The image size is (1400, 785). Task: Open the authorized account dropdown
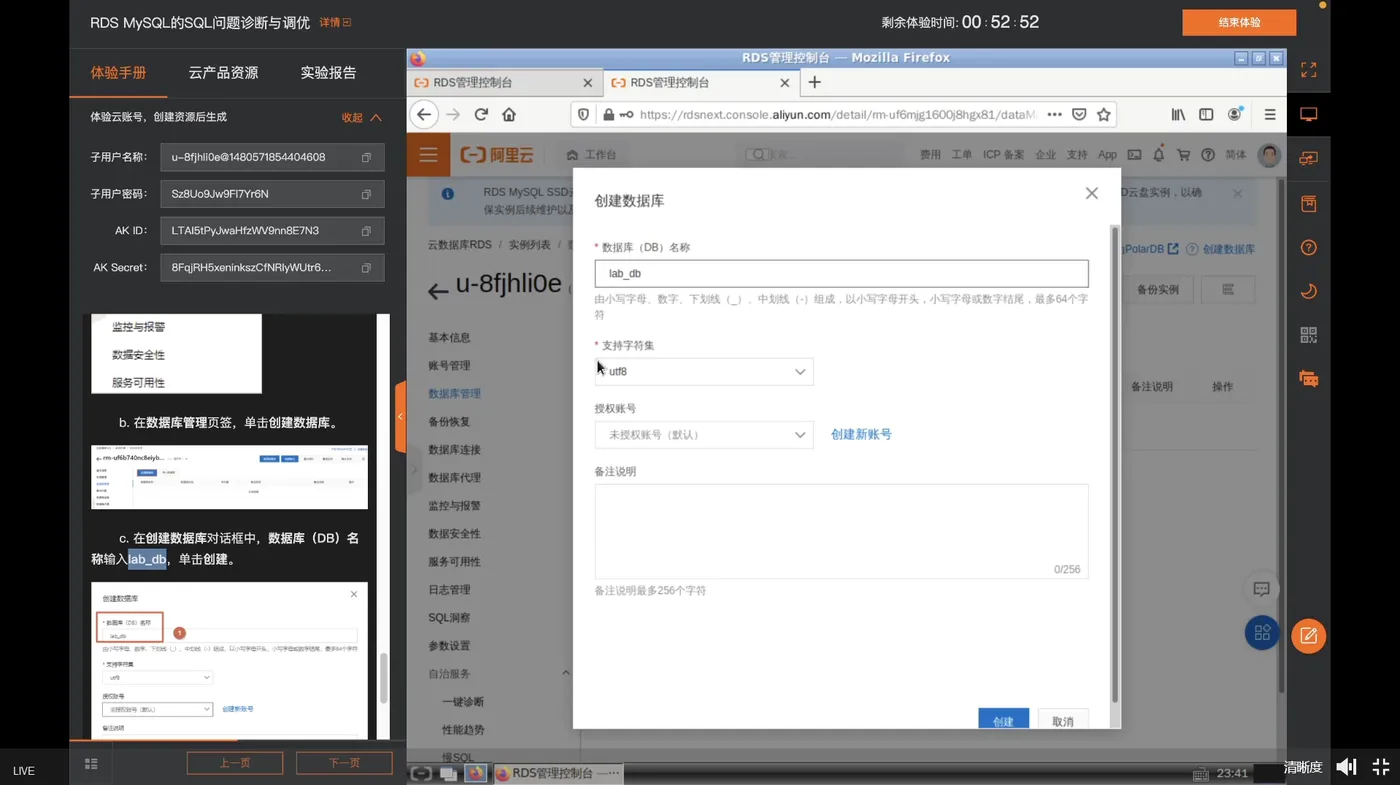click(x=704, y=435)
